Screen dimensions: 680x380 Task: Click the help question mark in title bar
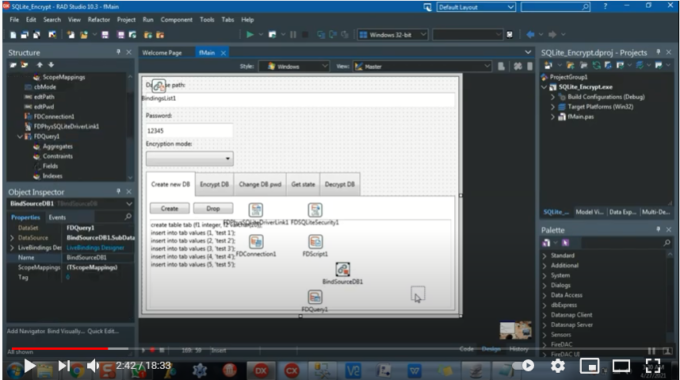[x=605, y=7]
